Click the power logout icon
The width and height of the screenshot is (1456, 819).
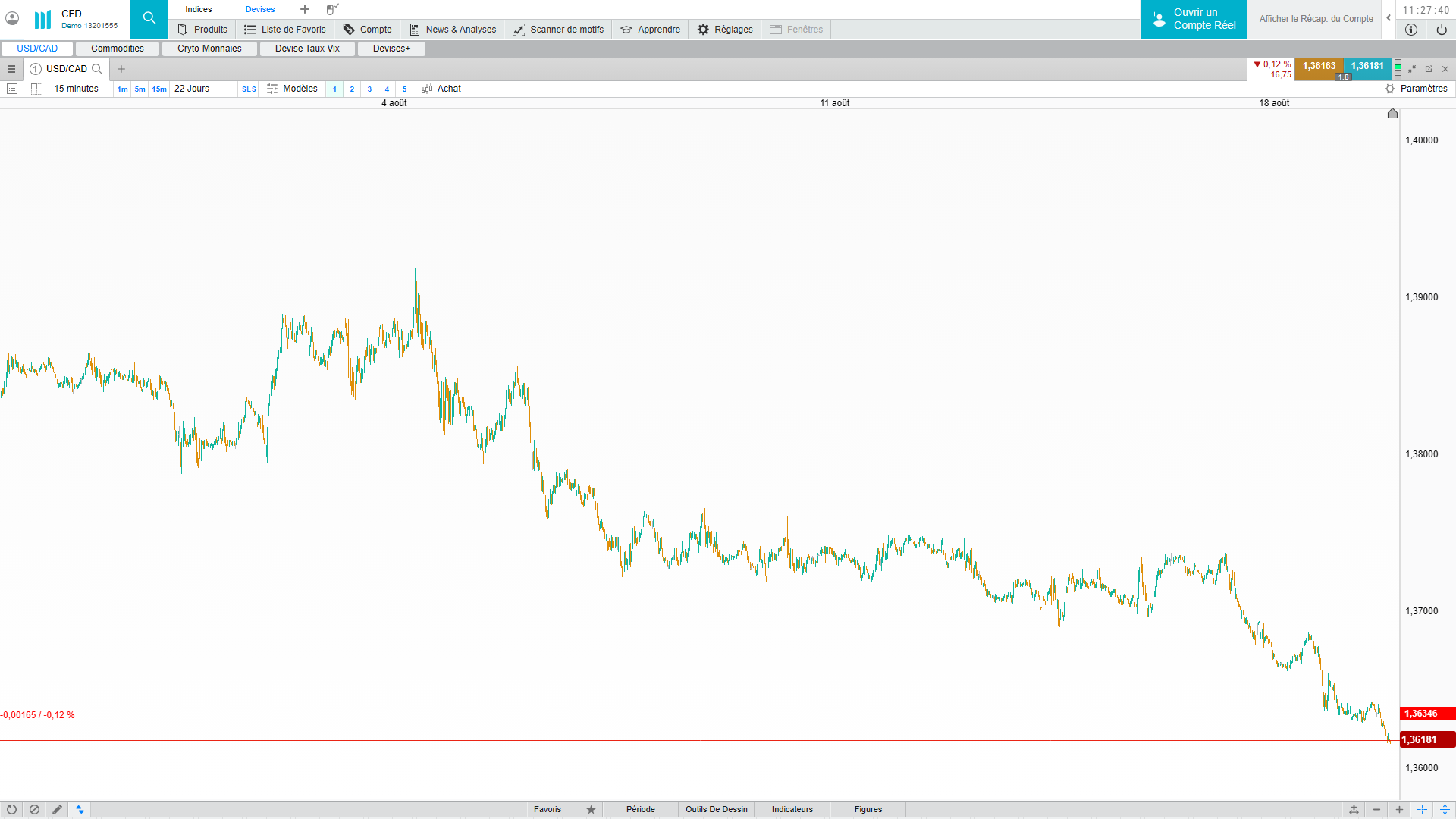pyautogui.click(x=1441, y=30)
